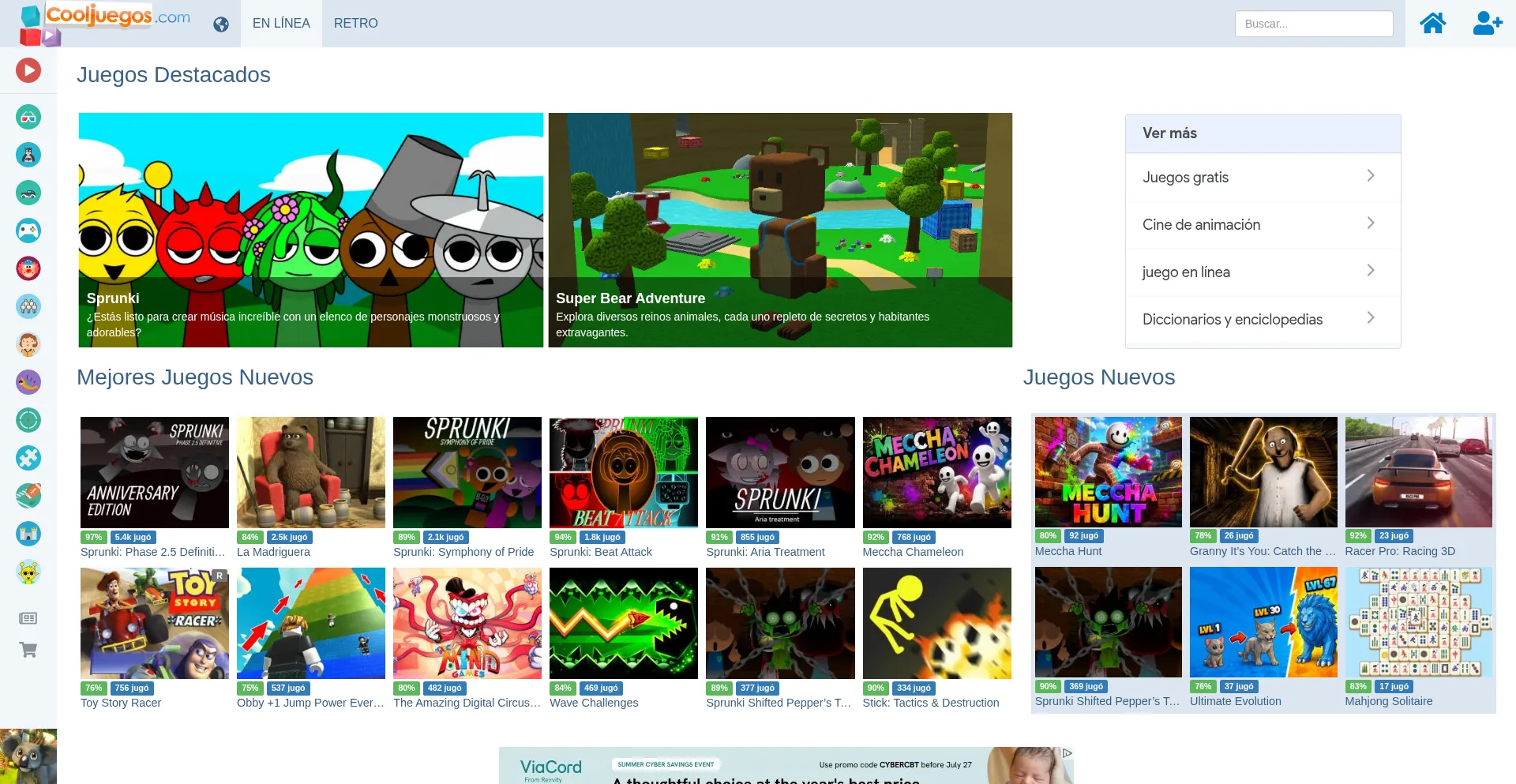Click the Ver más panel header
The width and height of the screenshot is (1516, 784).
1263,133
